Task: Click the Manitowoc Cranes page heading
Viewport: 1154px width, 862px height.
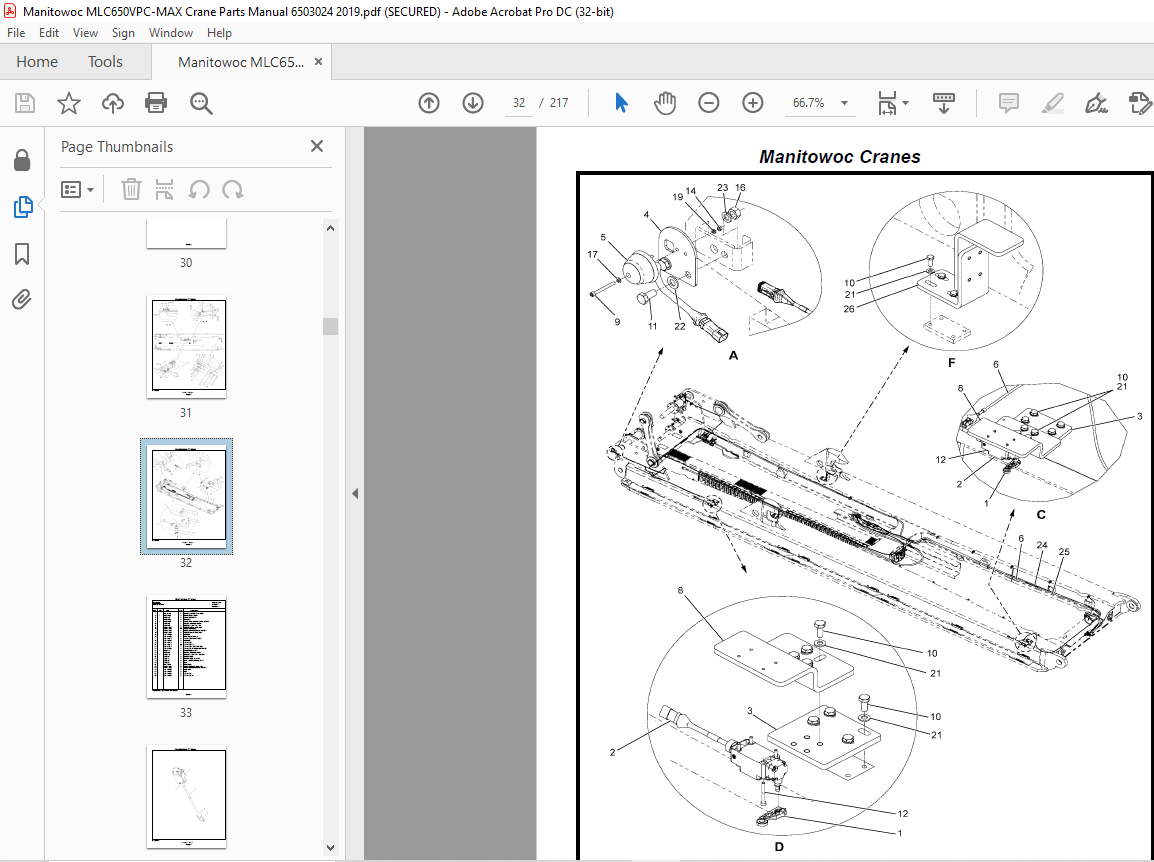Action: (840, 157)
